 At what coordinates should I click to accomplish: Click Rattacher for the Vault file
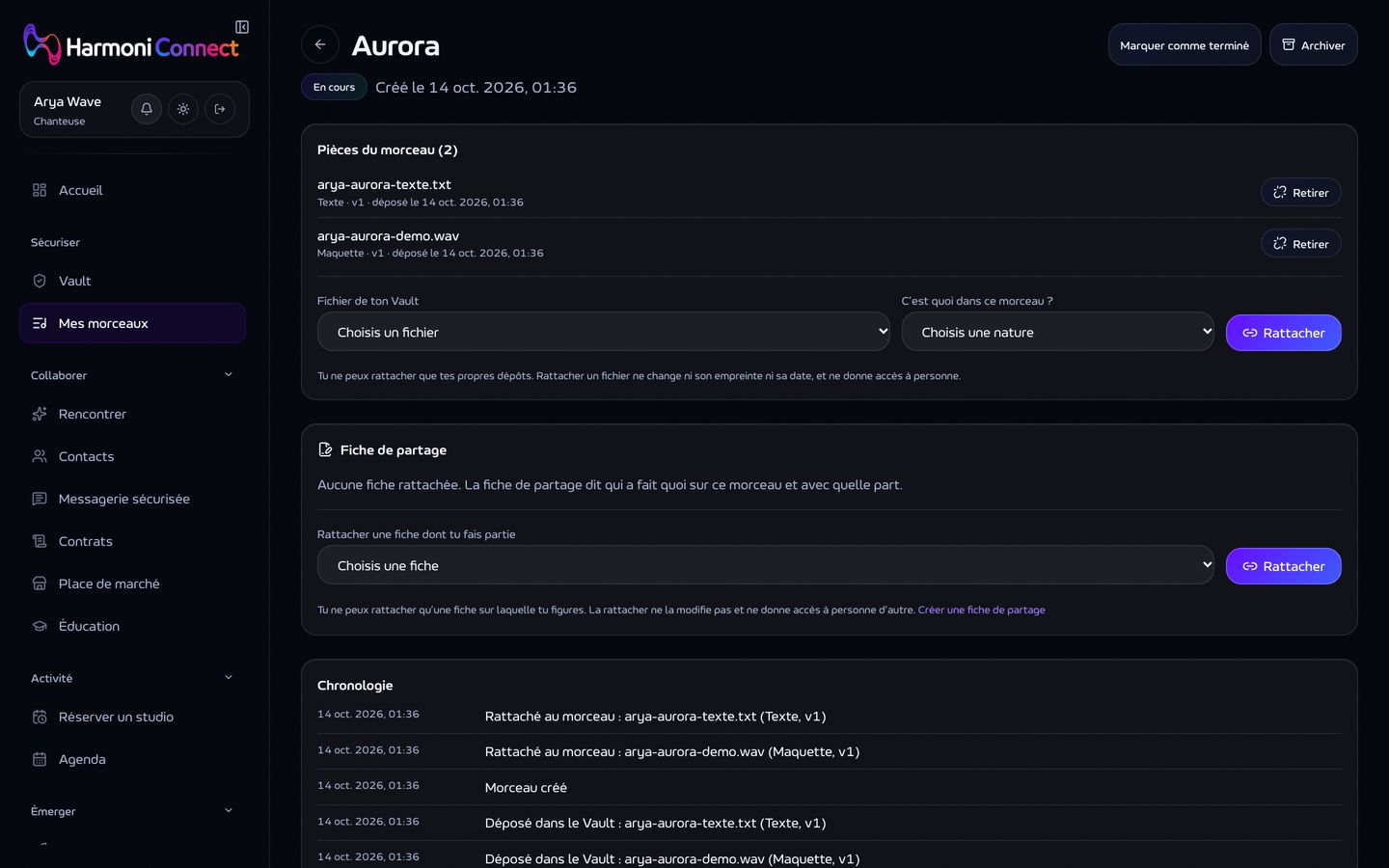(x=1283, y=333)
